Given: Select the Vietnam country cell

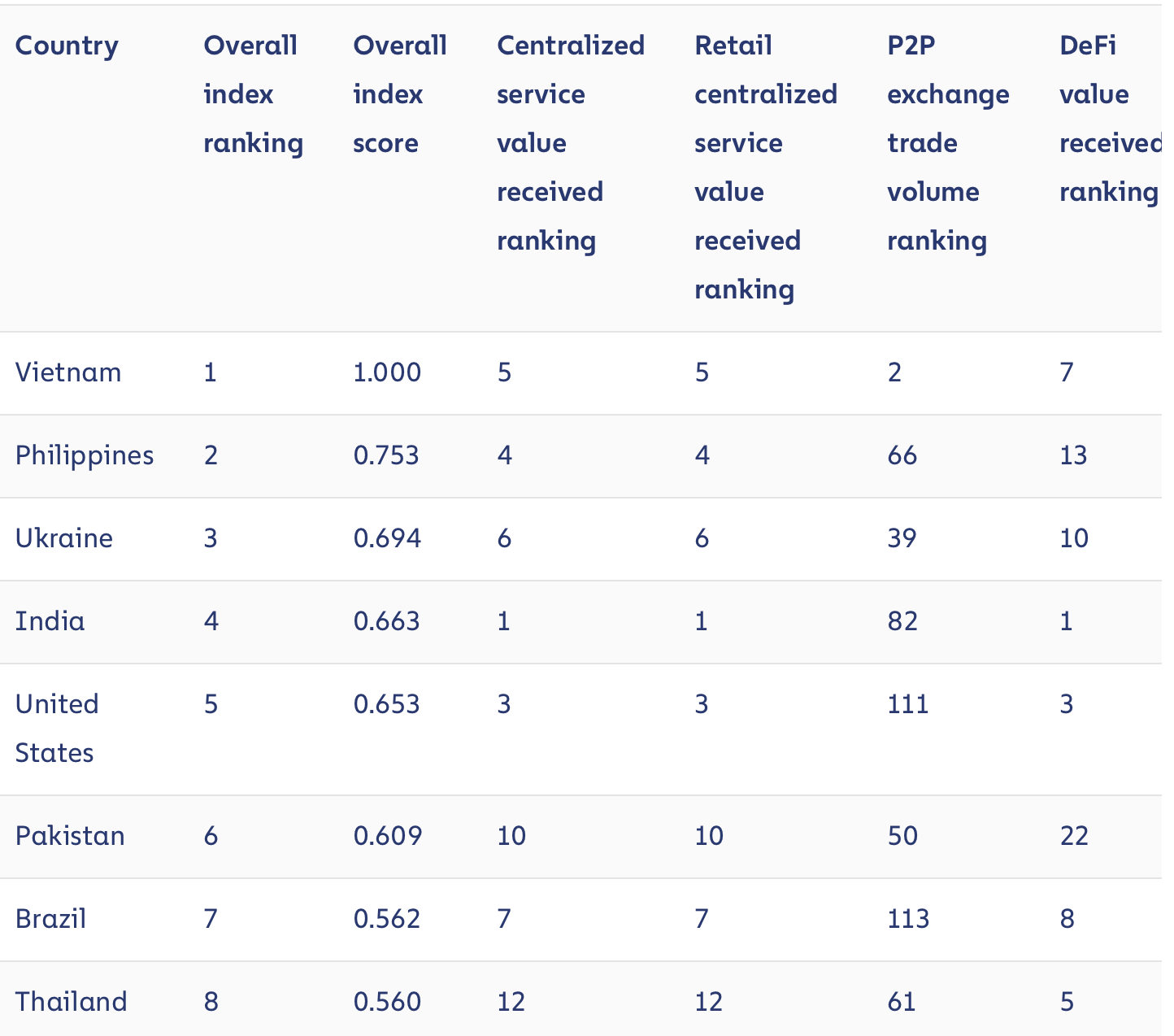Looking at the screenshot, I should (x=68, y=372).
